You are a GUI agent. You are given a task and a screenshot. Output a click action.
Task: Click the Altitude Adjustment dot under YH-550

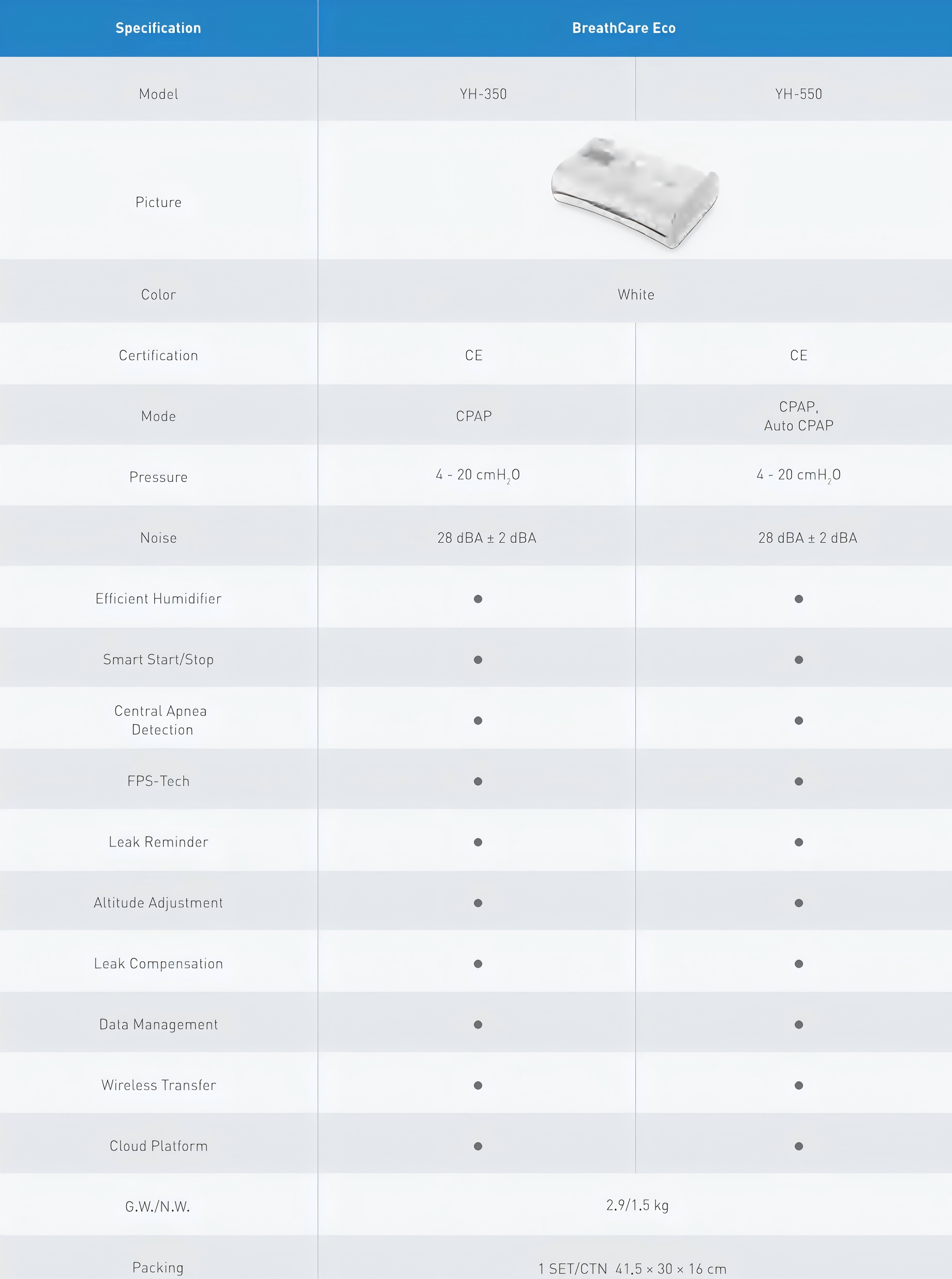coord(798,903)
